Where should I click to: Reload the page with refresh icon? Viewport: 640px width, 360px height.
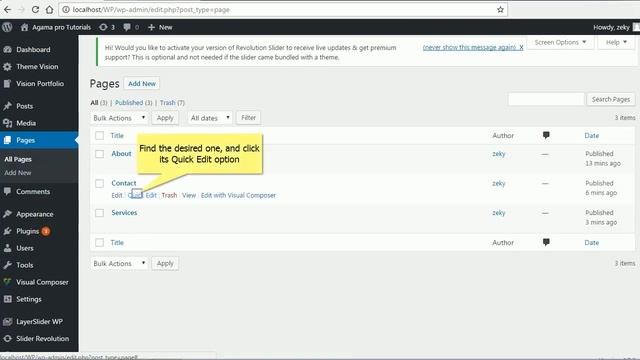point(36,9)
